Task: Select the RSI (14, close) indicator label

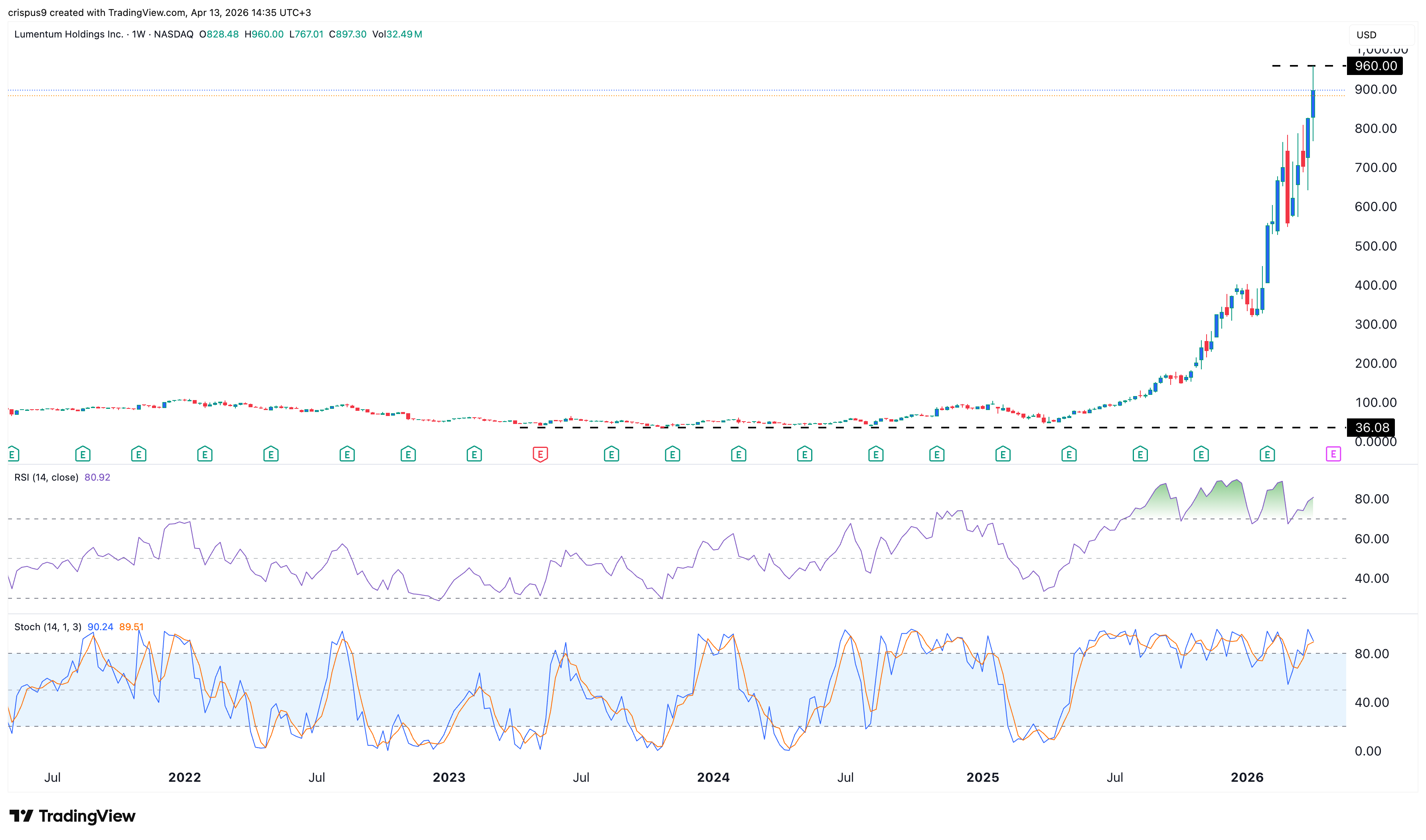Action: (46, 478)
